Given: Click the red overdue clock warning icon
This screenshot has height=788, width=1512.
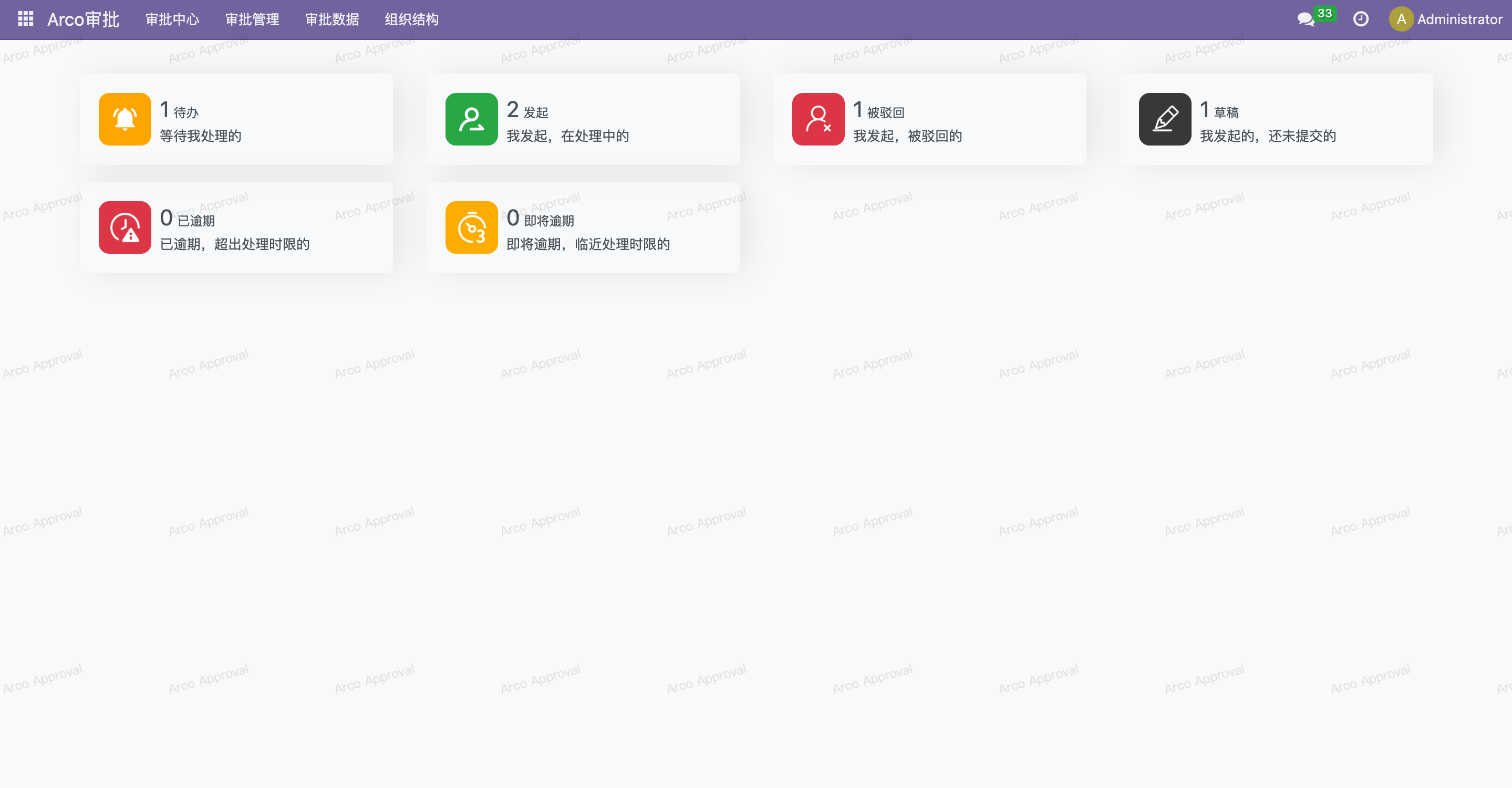Looking at the screenshot, I should pos(125,227).
